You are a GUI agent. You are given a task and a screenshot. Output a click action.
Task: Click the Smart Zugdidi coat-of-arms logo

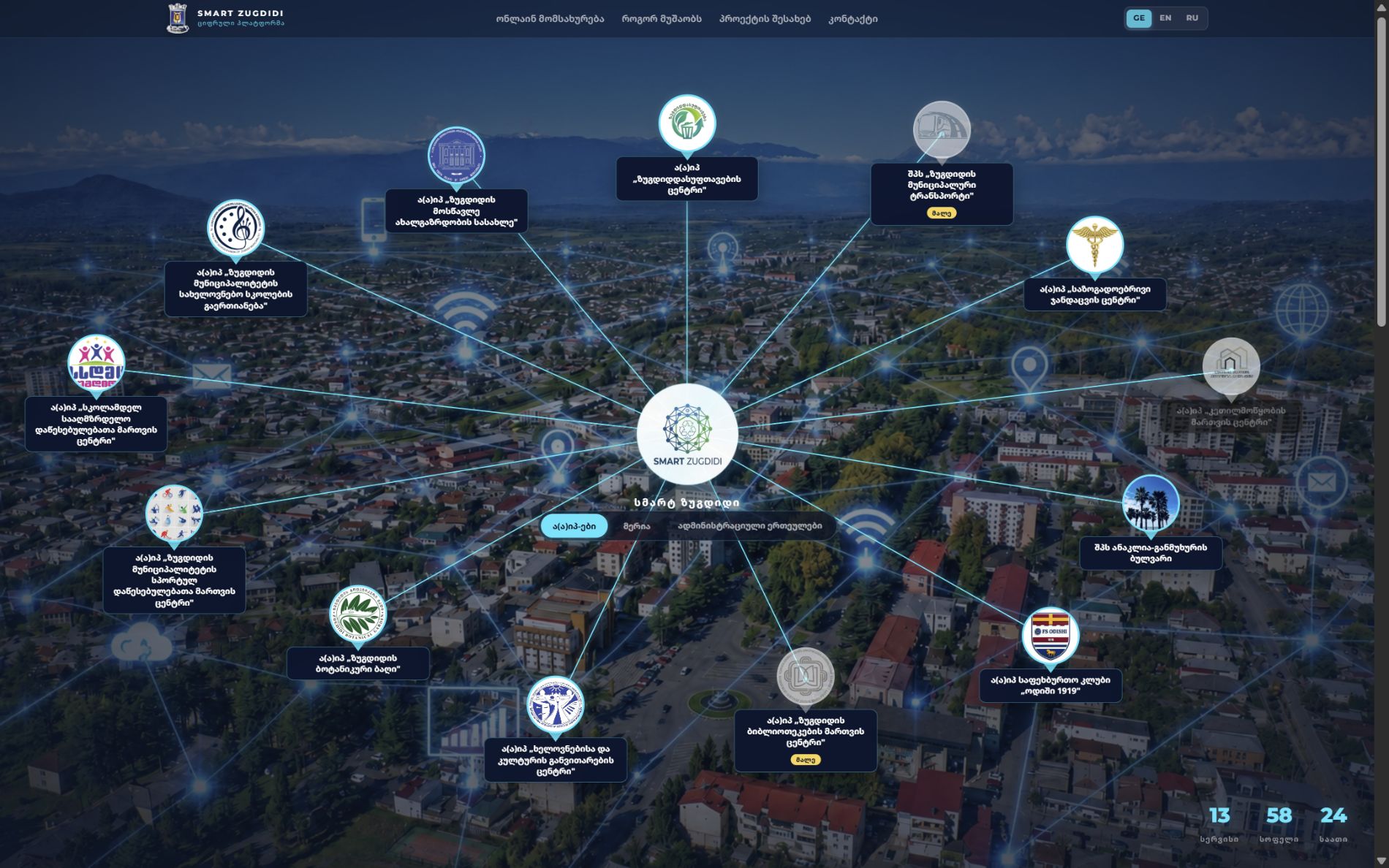[x=178, y=18]
